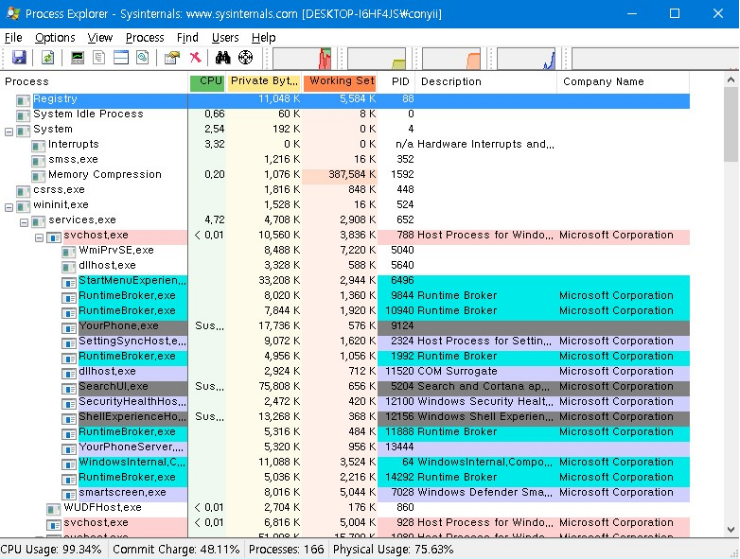Open the Options menu
Image resolution: width=740 pixels, height=559 pixels.
pyautogui.click(x=55, y=38)
